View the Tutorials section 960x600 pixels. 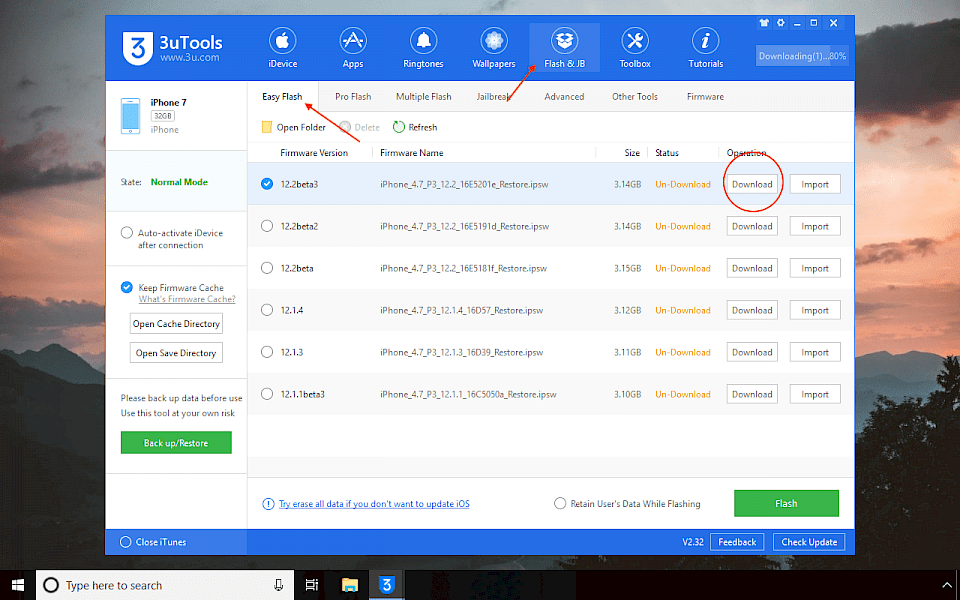point(705,48)
